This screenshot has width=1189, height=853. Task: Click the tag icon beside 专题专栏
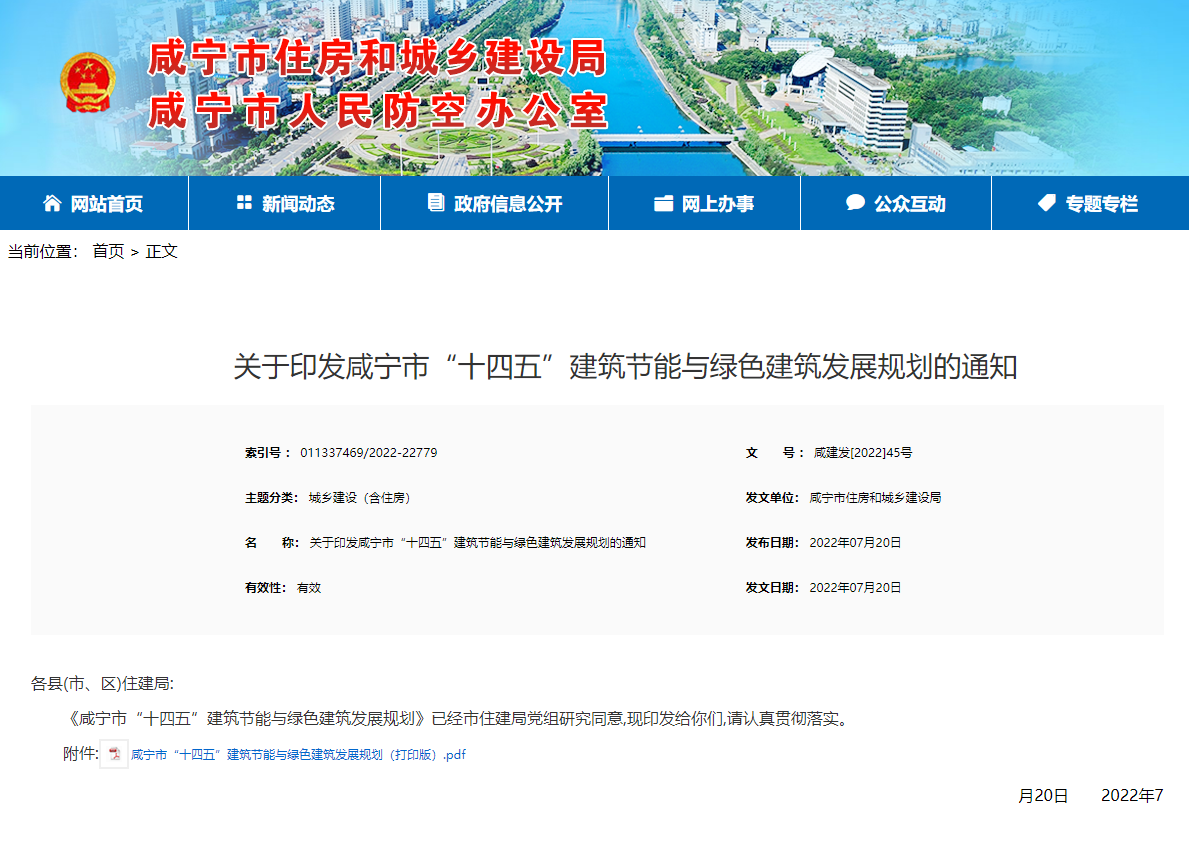coord(1046,202)
